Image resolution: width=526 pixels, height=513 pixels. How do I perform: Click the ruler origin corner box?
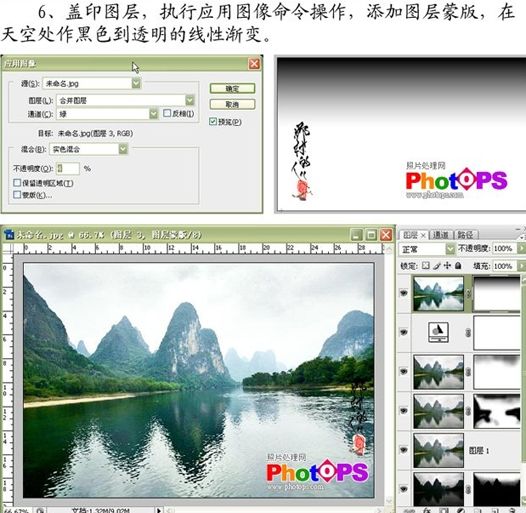coord(7,248)
